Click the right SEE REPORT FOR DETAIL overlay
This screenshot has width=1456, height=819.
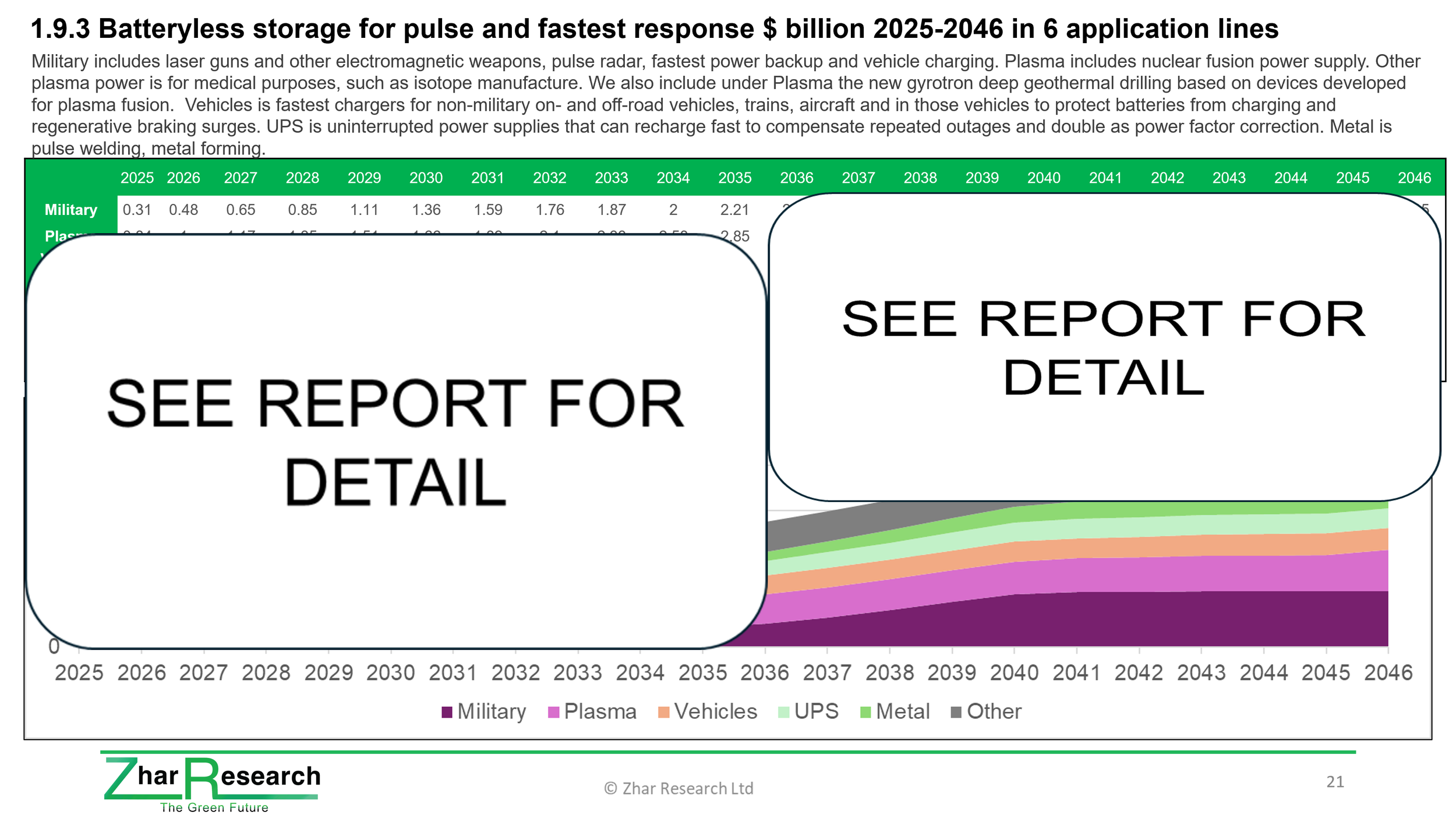pyautogui.click(x=1104, y=348)
